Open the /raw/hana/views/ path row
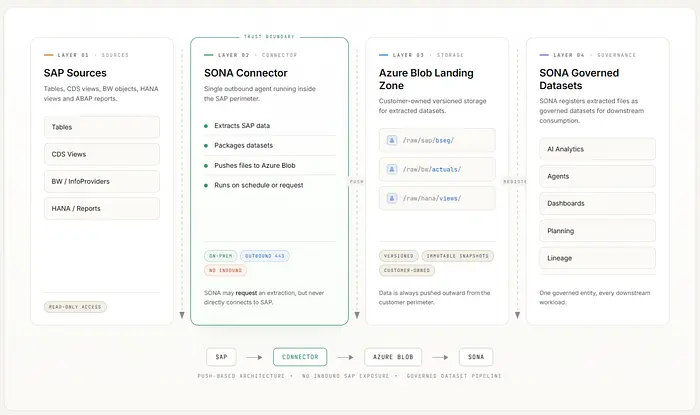Image resolution: width=700 pixels, height=415 pixels. [437, 198]
